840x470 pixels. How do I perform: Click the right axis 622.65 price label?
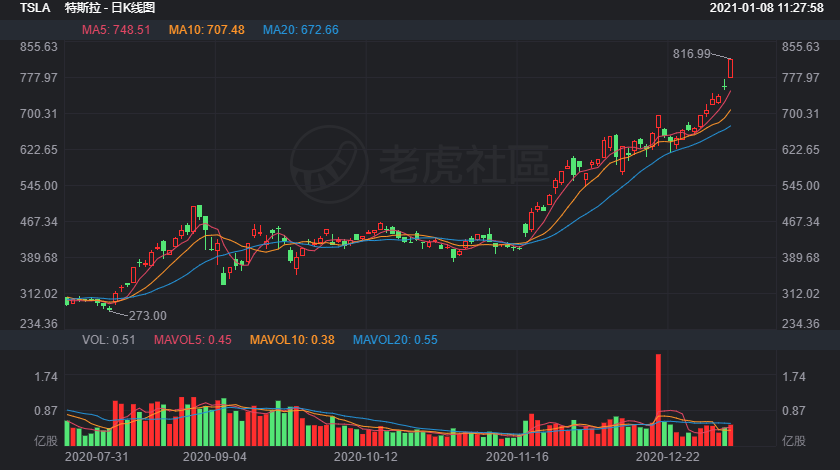tap(800, 150)
